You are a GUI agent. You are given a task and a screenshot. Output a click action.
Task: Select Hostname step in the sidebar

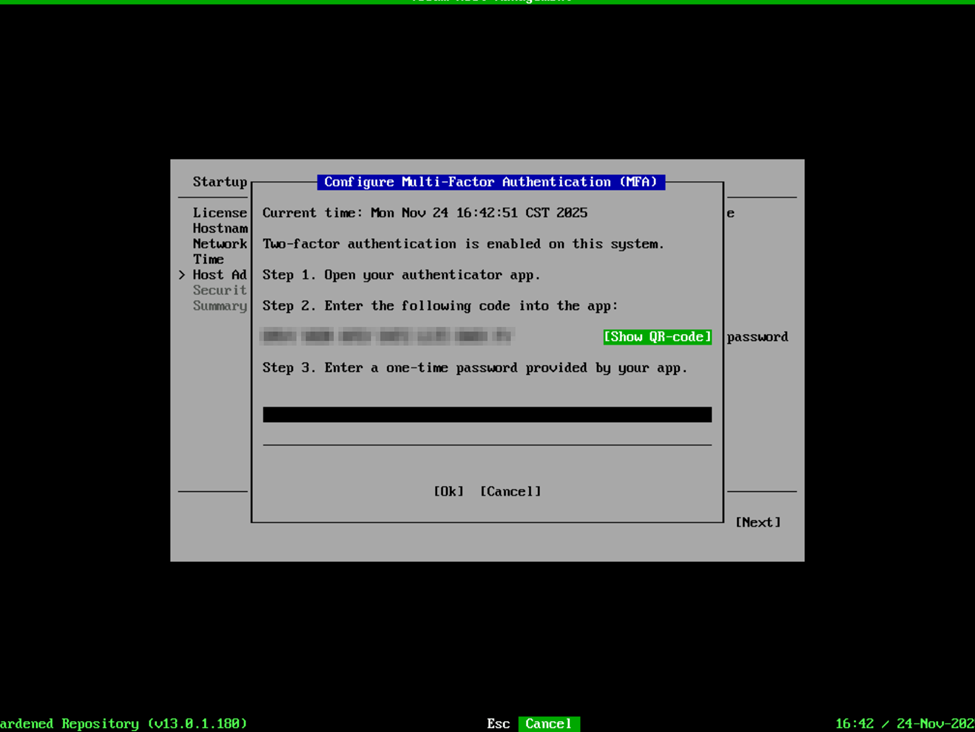219,228
